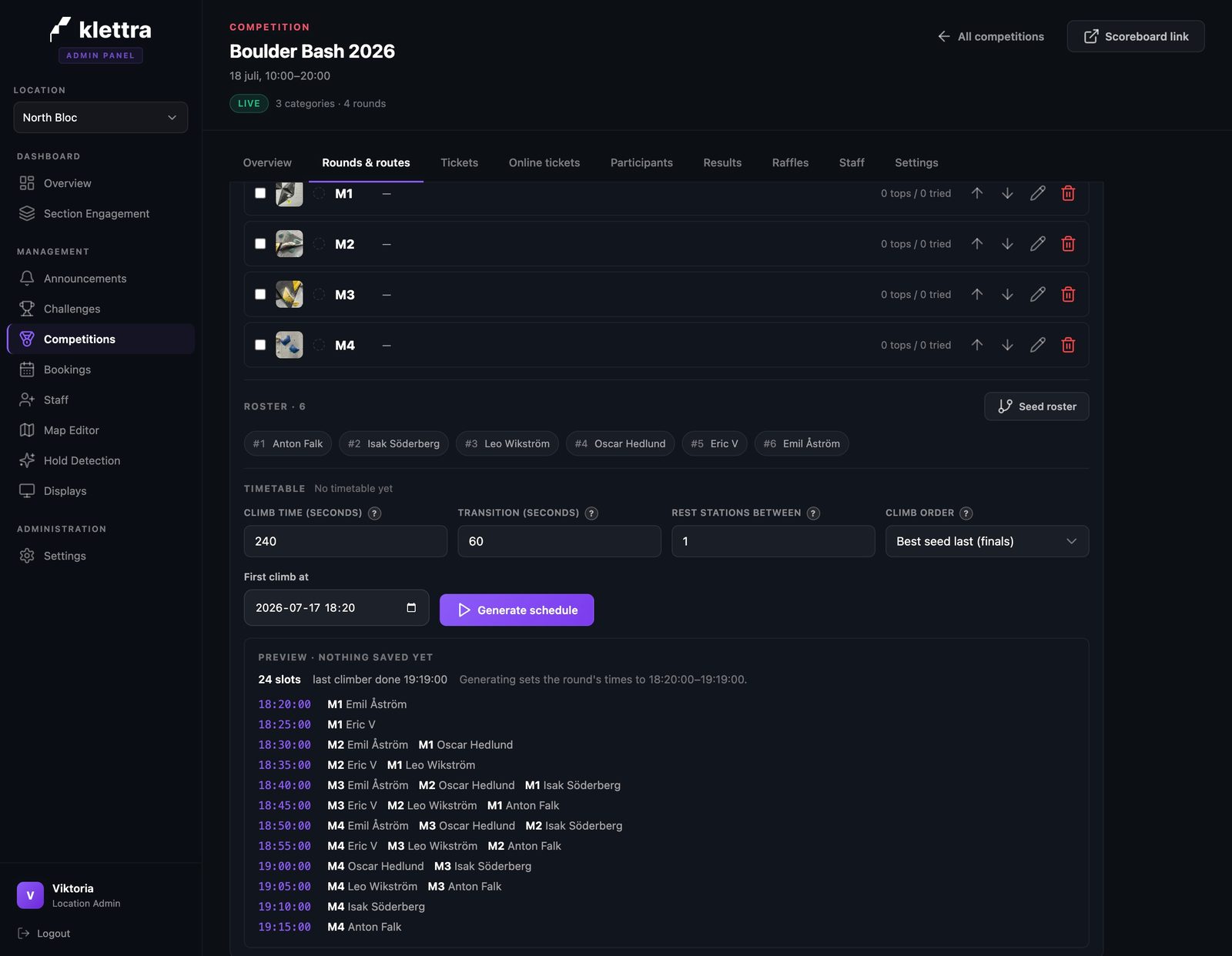Click roster chip Emil Åström
The height and width of the screenshot is (956, 1232).
pyautogui.click(x=802, y=443)
